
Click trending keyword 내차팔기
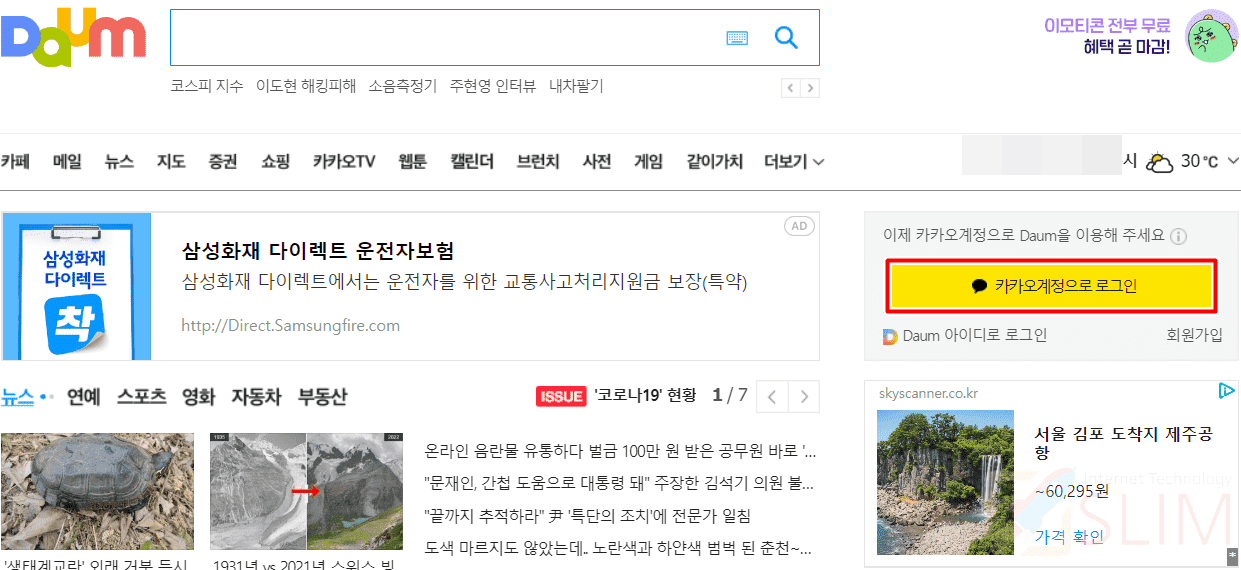pos(576,86)
